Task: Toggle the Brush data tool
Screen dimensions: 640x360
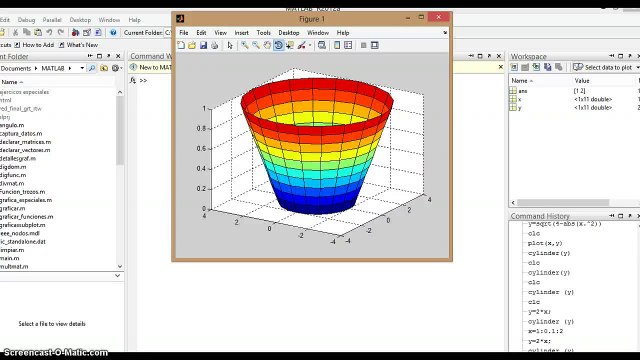Action: tap(302, 45)
